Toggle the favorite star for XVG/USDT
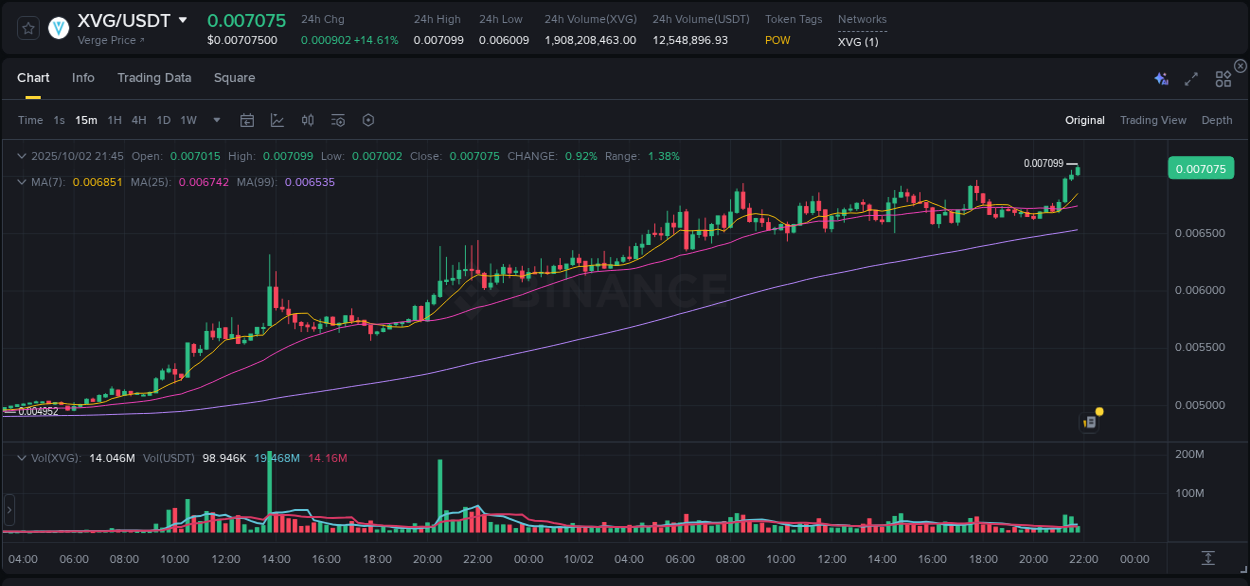 [x=27, y=27]
